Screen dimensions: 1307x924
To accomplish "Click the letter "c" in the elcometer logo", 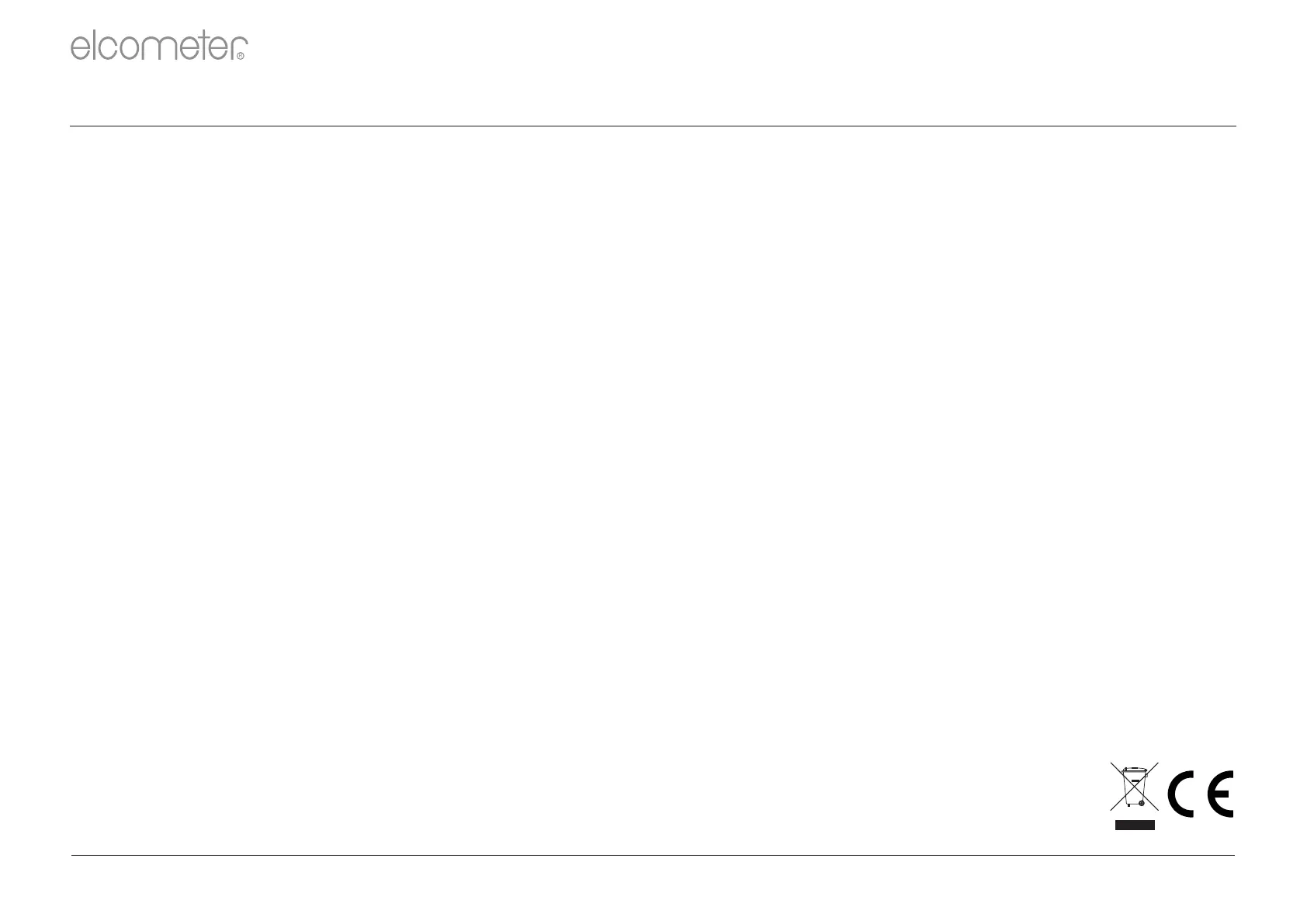I will point(109,49).
